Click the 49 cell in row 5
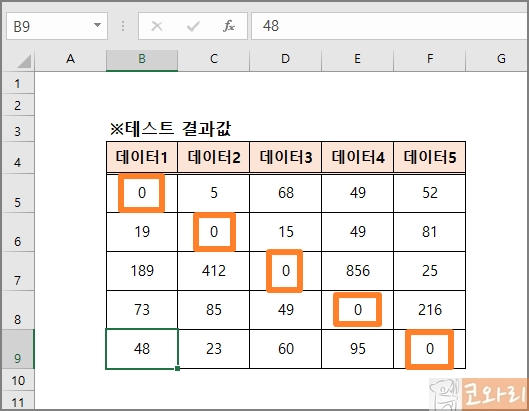 click(x=357, y=193)
